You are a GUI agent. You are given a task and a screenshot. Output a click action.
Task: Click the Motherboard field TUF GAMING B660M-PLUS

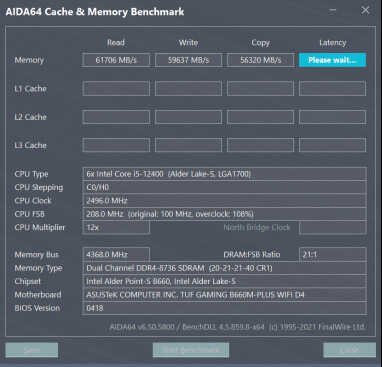(x=224, y=295)
